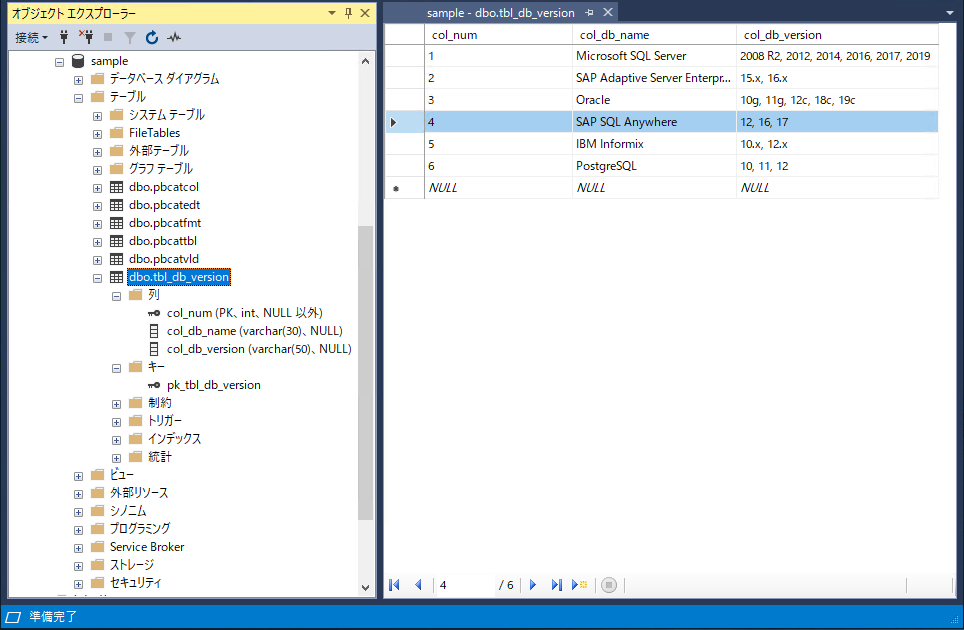Go to first row in grid navigator
This screenshot has height=630, width=964.
(395, 585)
